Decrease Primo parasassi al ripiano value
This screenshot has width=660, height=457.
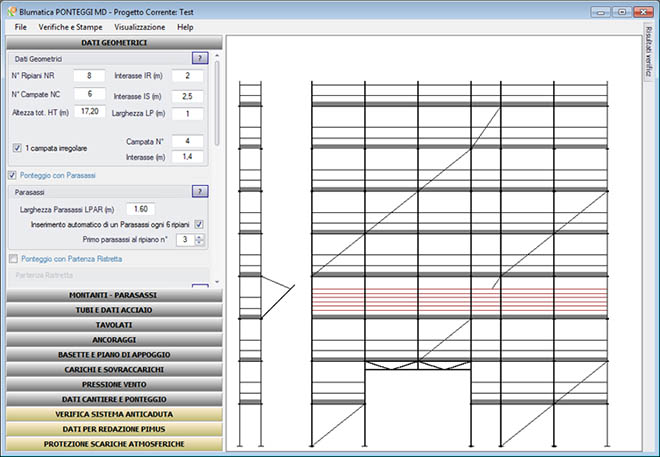201,243
